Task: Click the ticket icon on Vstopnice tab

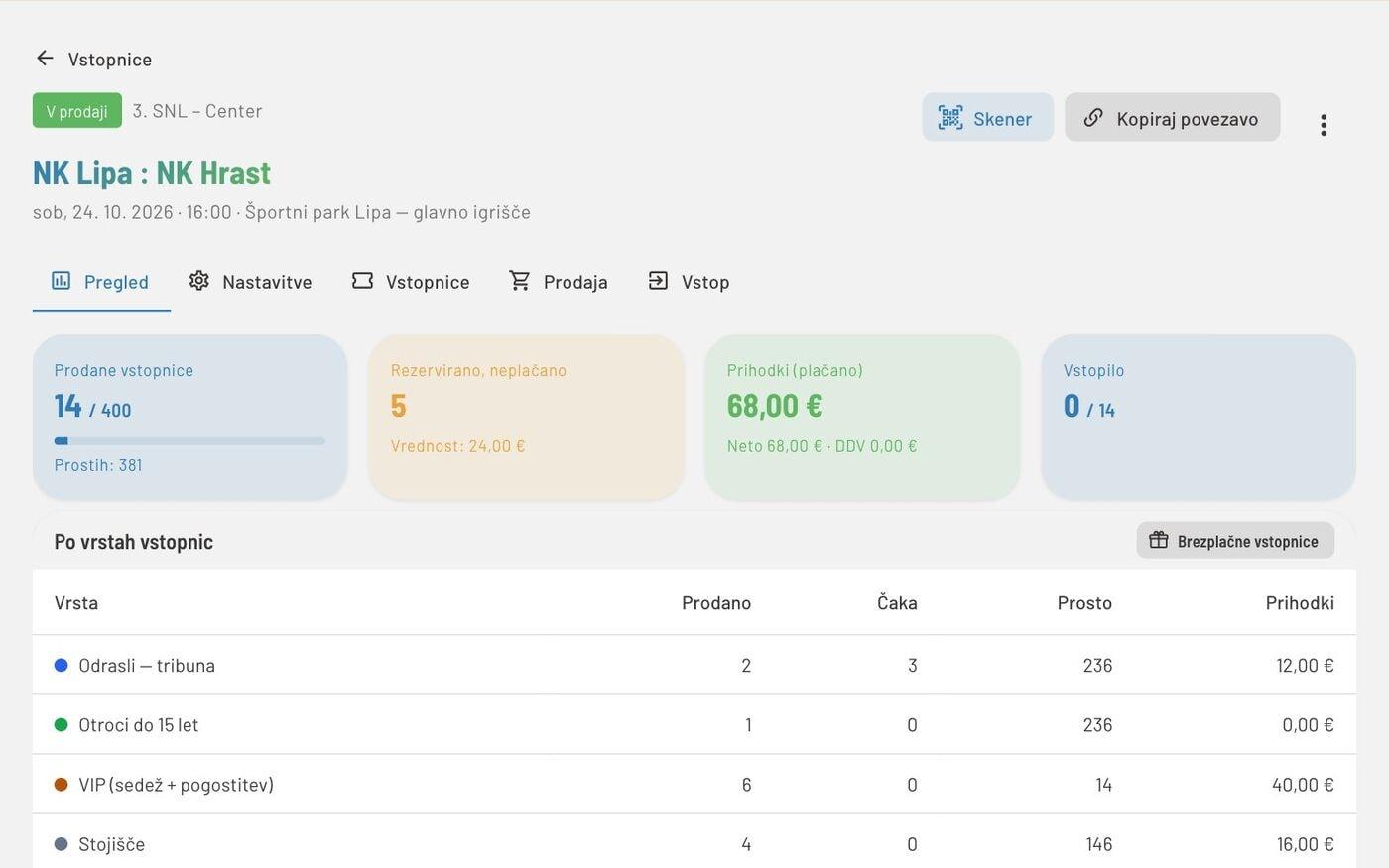Action: pos(362,281)
